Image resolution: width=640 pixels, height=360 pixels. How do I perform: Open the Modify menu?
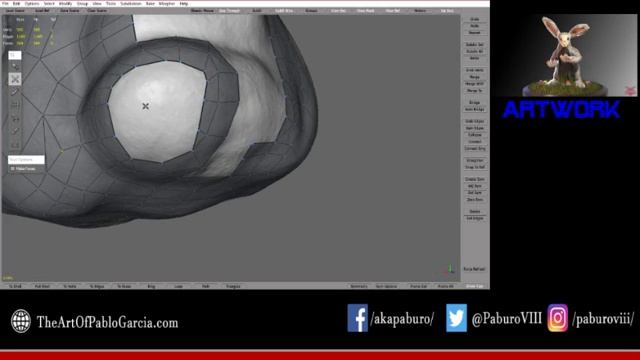coord(65,3)
